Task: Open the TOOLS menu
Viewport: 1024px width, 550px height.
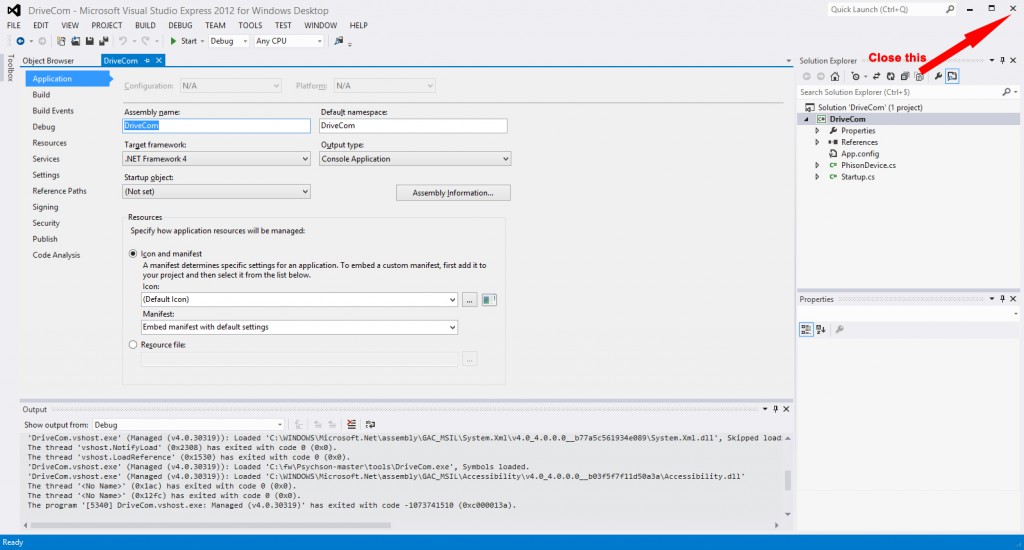Action: click(250, 25)
